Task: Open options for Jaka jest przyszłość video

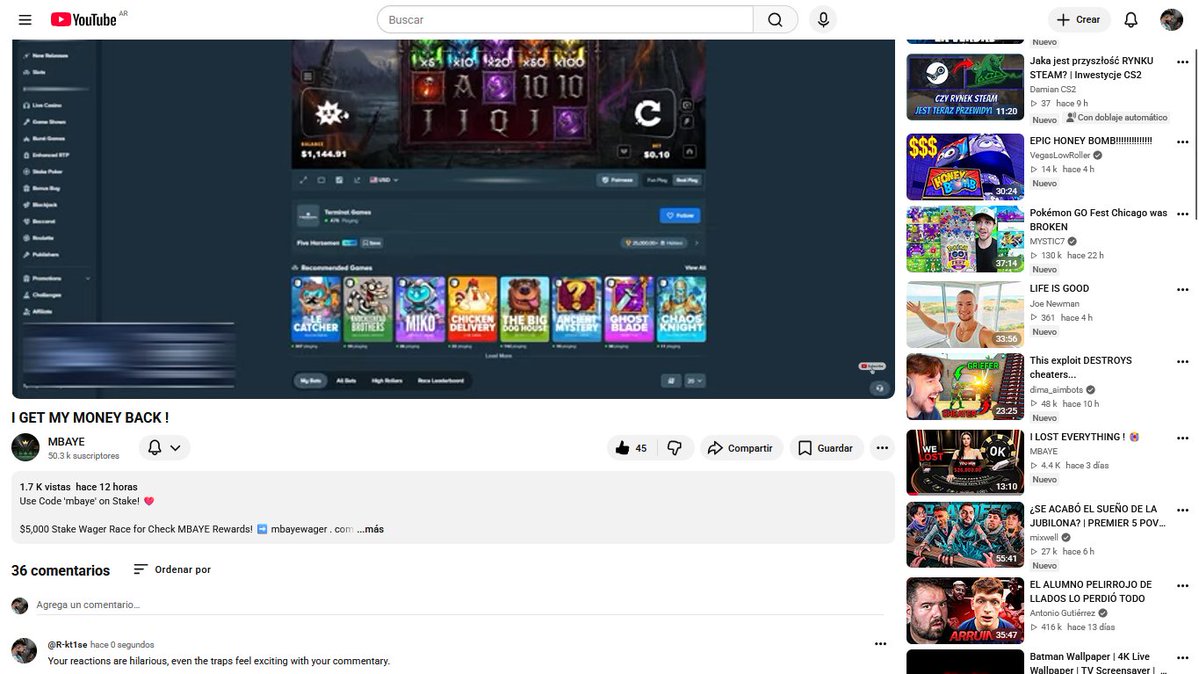Action: coord(1183,62)
